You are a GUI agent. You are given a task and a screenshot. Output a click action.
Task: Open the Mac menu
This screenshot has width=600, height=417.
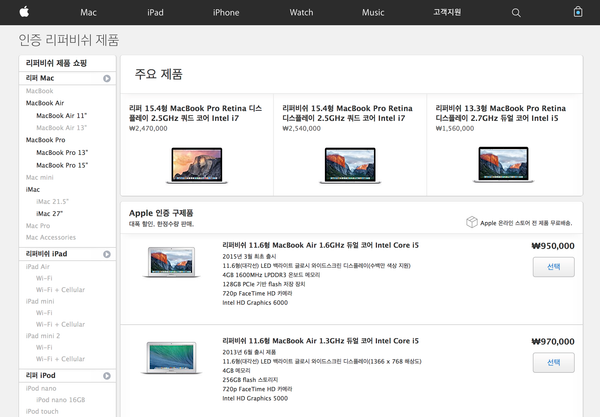88,13
